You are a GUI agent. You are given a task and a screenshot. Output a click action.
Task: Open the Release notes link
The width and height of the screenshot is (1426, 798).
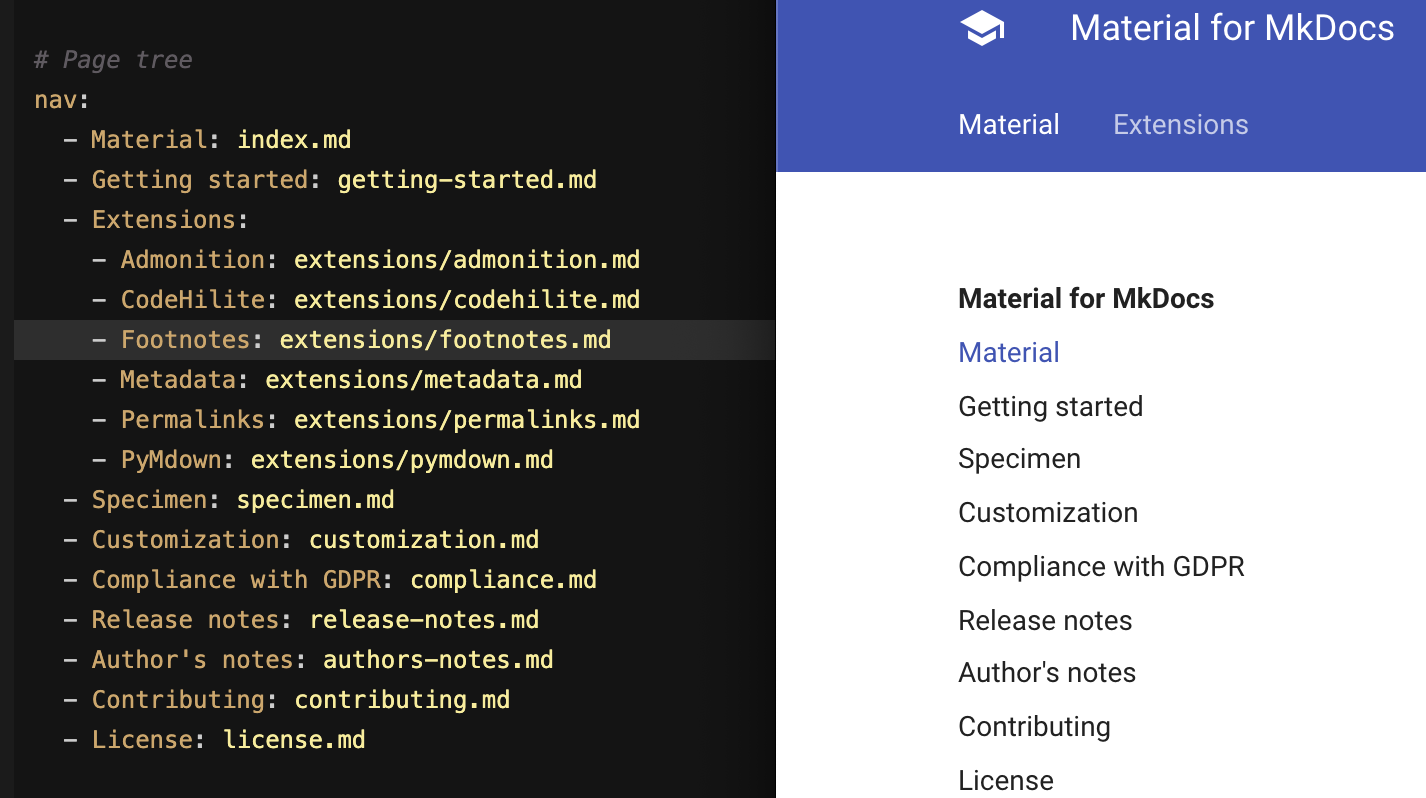coord(1045,620)
